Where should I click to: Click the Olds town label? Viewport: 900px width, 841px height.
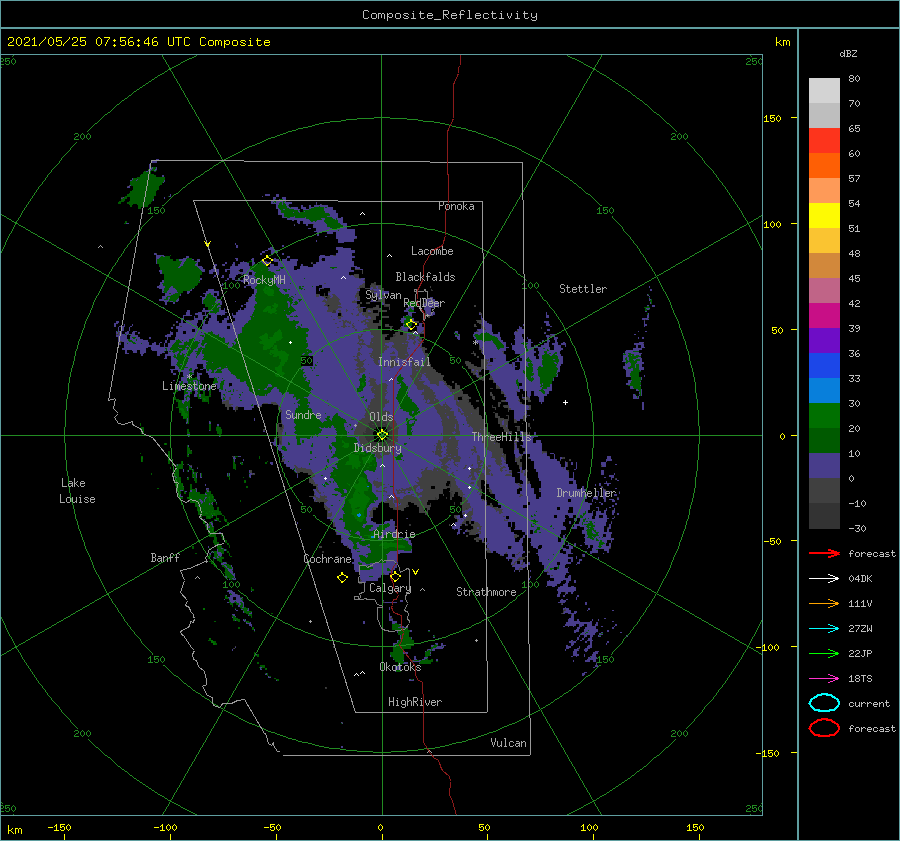381,417
